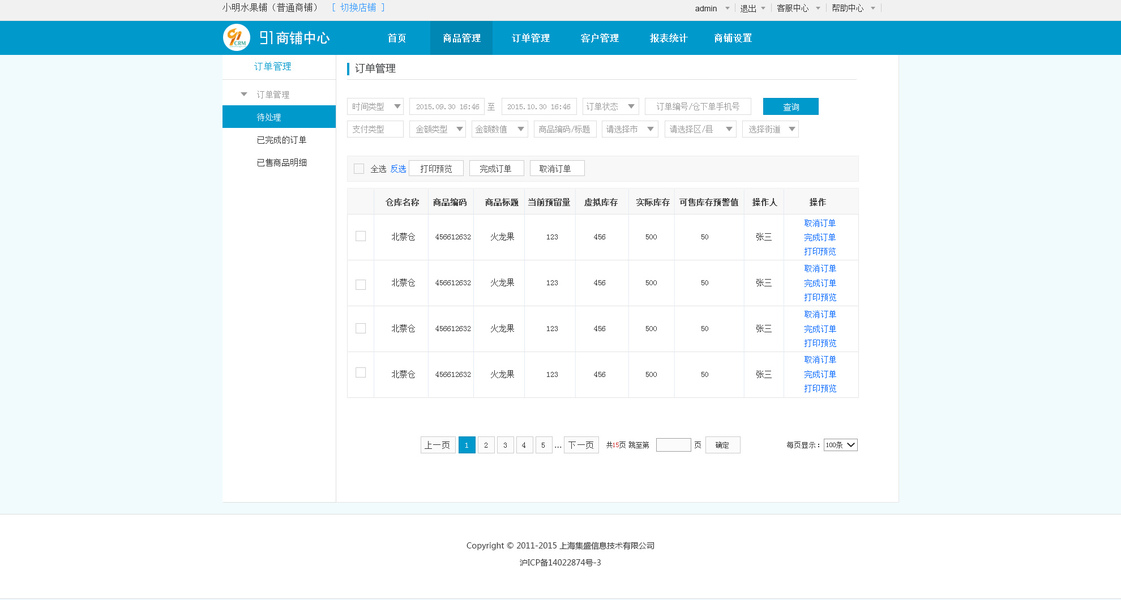Open the 订单状态 dropdown
Image resolution: width=1121 pixels, height=600 pixels.
tap(610, 107)
